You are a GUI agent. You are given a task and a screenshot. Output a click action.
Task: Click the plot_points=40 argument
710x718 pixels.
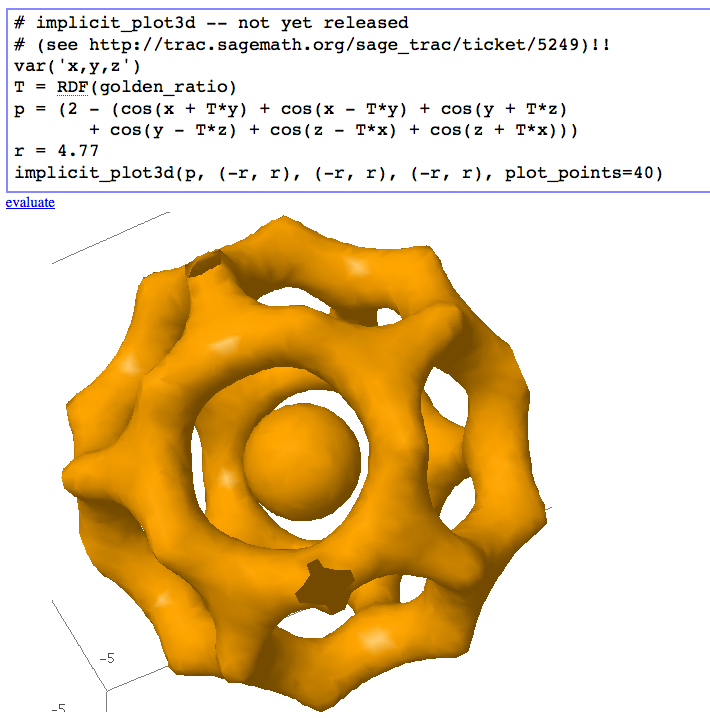click(578, 173)
